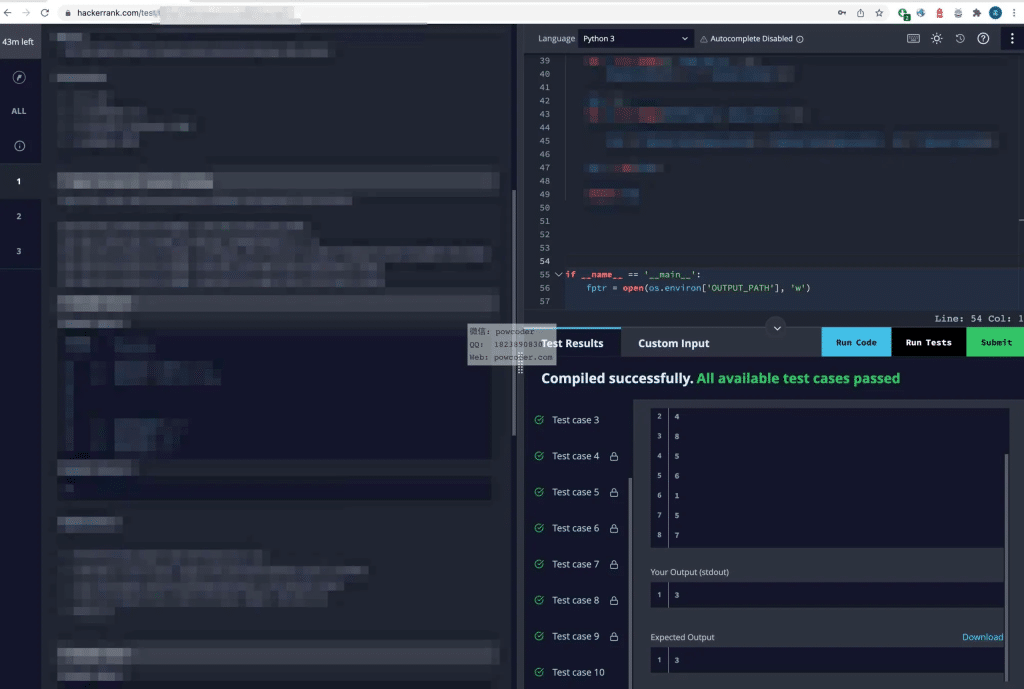Click the compass icon in the left sidebar

pos(20,77)
